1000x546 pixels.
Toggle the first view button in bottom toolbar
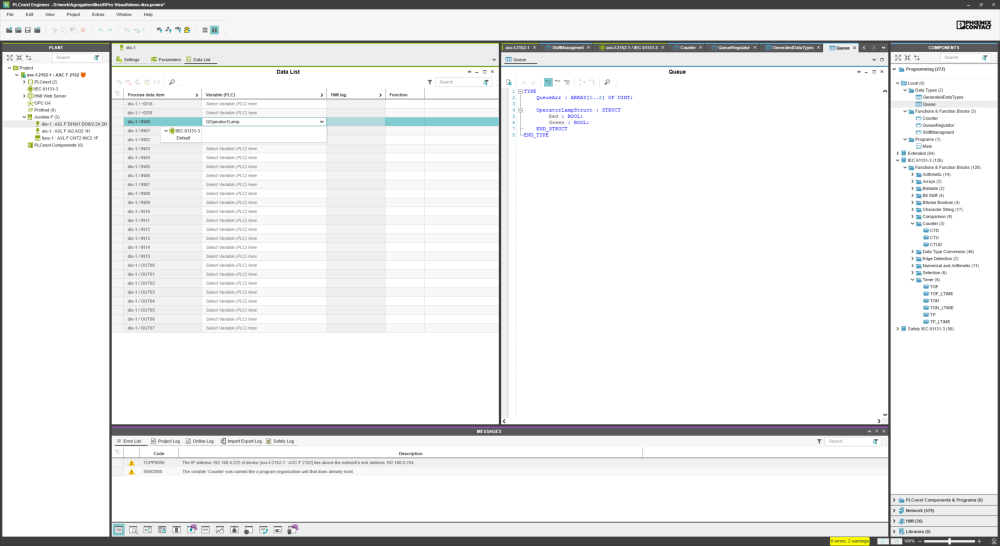pyautogui.click(x=119, y=528)
